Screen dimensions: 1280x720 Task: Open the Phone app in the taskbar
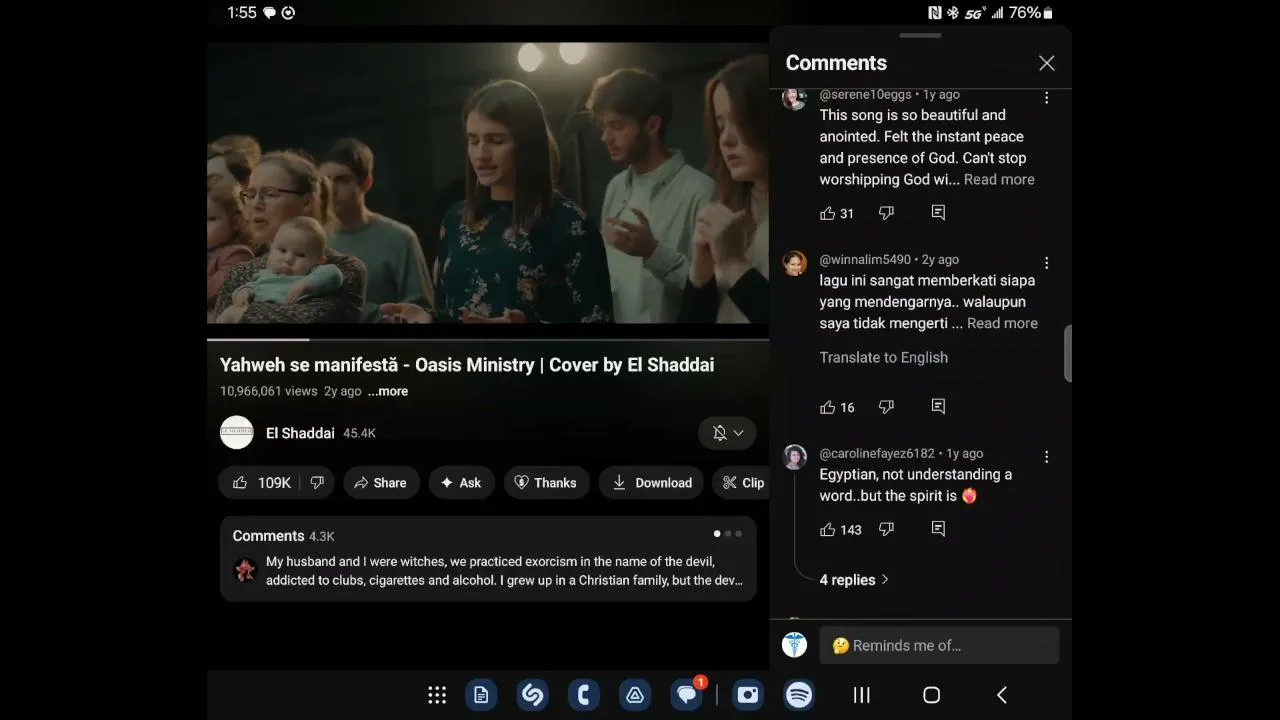point(584,695)
